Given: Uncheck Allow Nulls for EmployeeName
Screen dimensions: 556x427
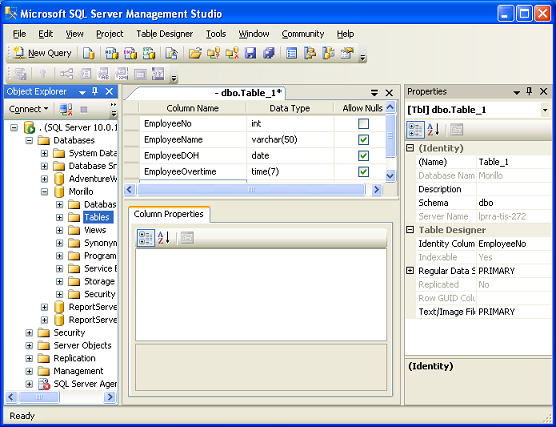Looking at the screenshot, I should [x=363, y=139].
